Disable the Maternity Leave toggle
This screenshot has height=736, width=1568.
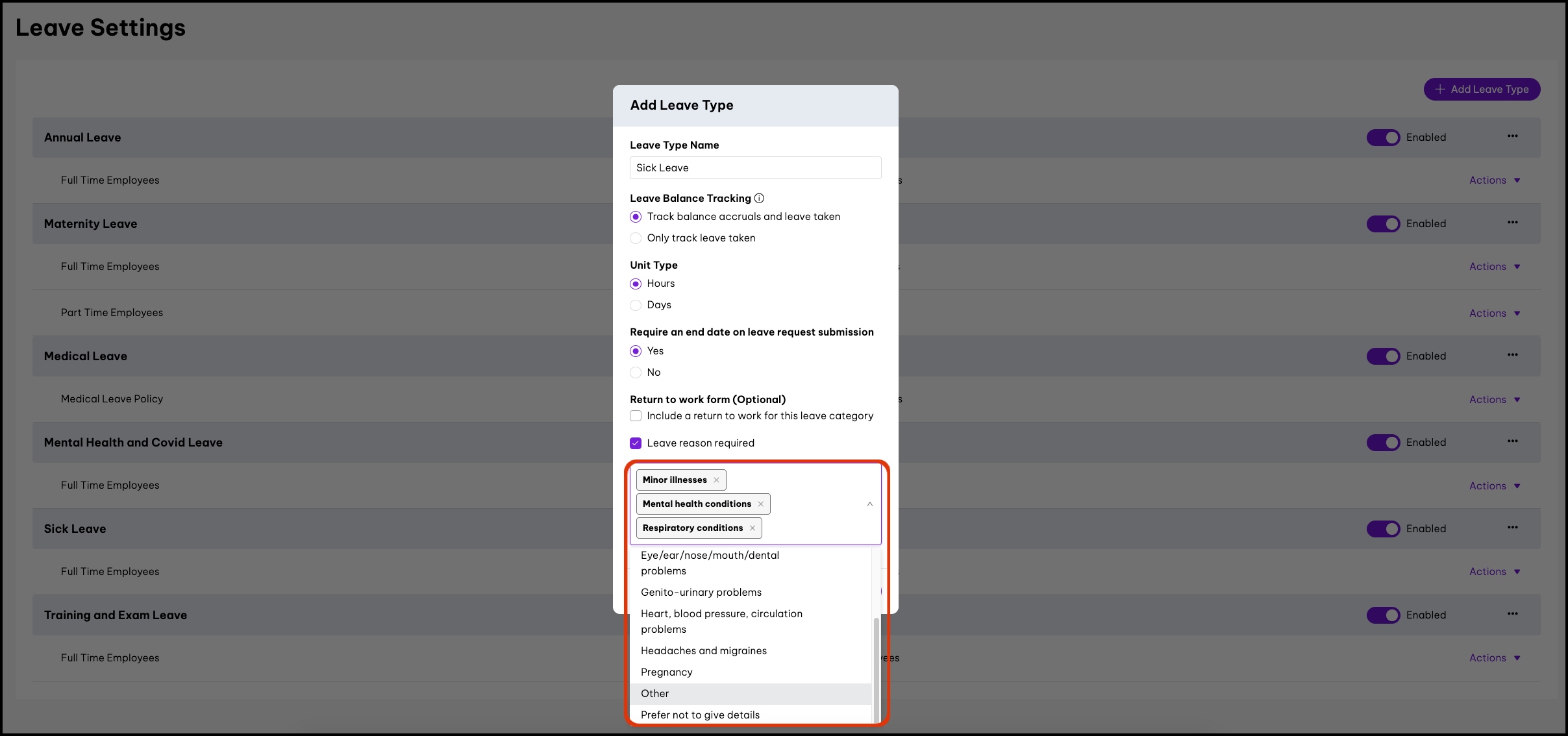(x=1383, y=224)
